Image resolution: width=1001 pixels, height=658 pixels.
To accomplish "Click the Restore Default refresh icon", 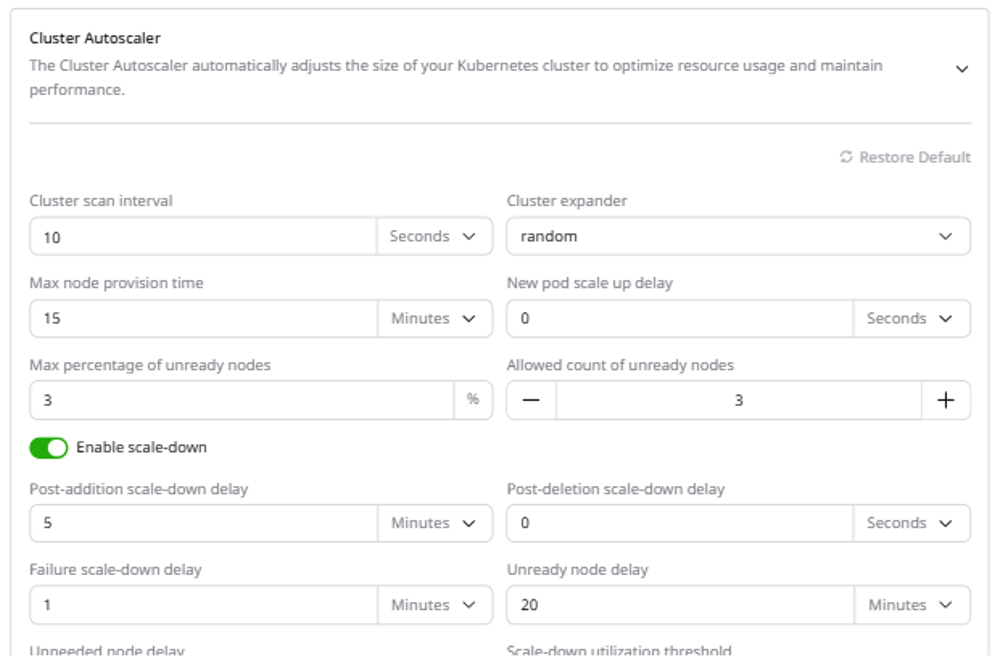I will tap(846, 157).
